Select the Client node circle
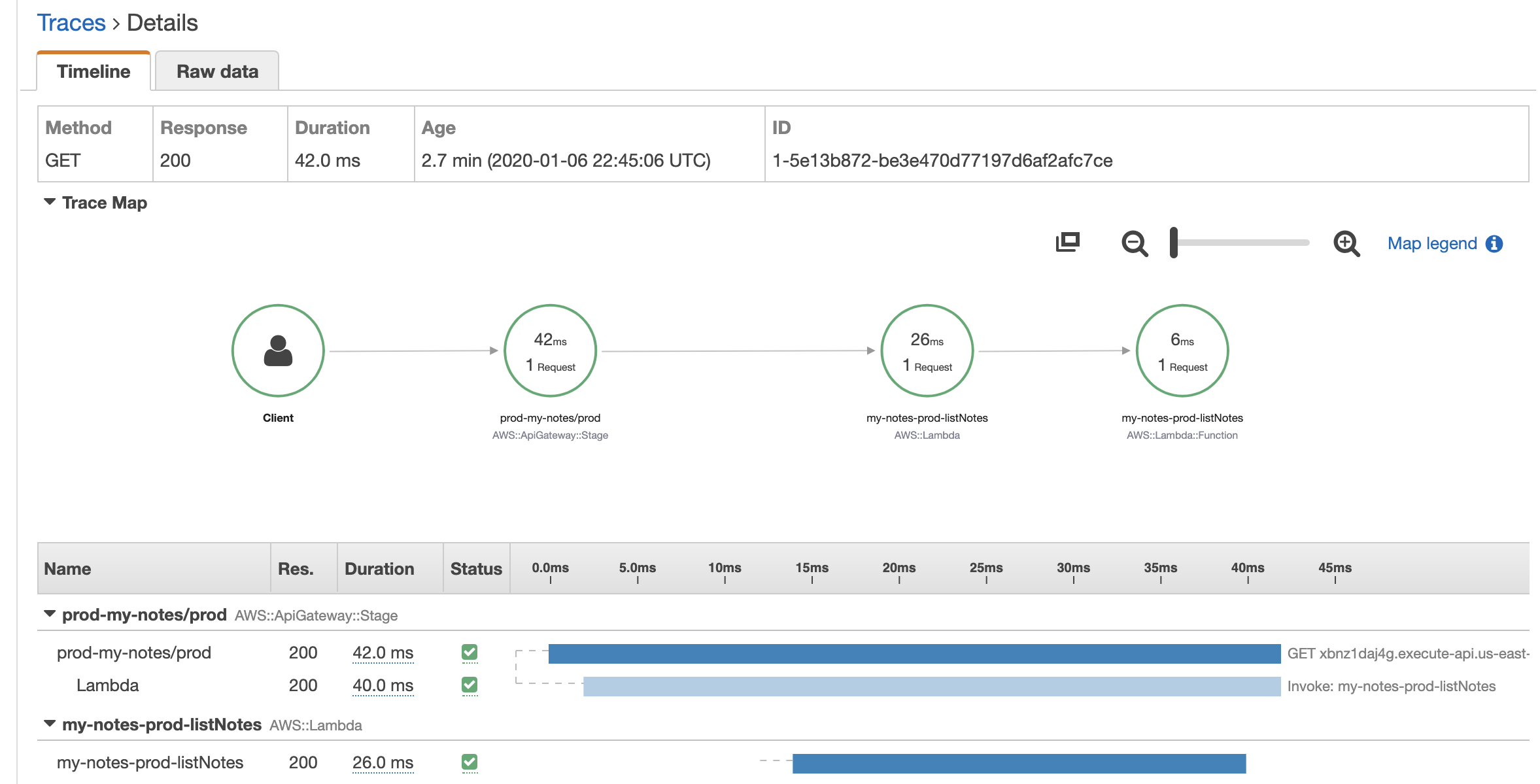Image resolution: width=1540 pixels, height=784 pixels. click(278, 350)
